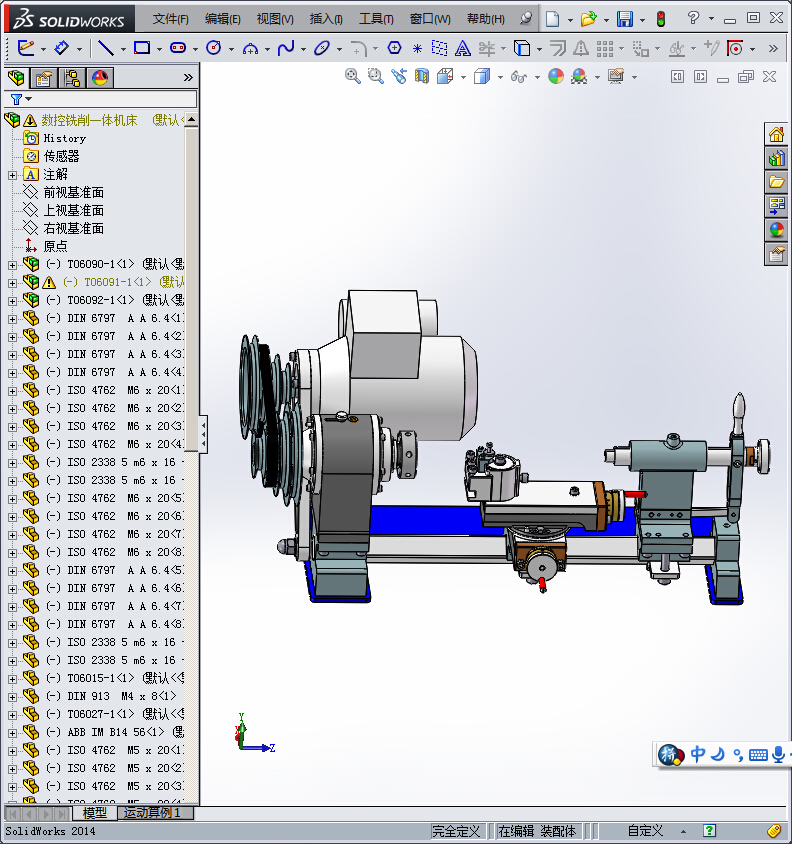Click the Mirror Entities icon
This screenshot has width=792, height=844.
pos(580,48)
